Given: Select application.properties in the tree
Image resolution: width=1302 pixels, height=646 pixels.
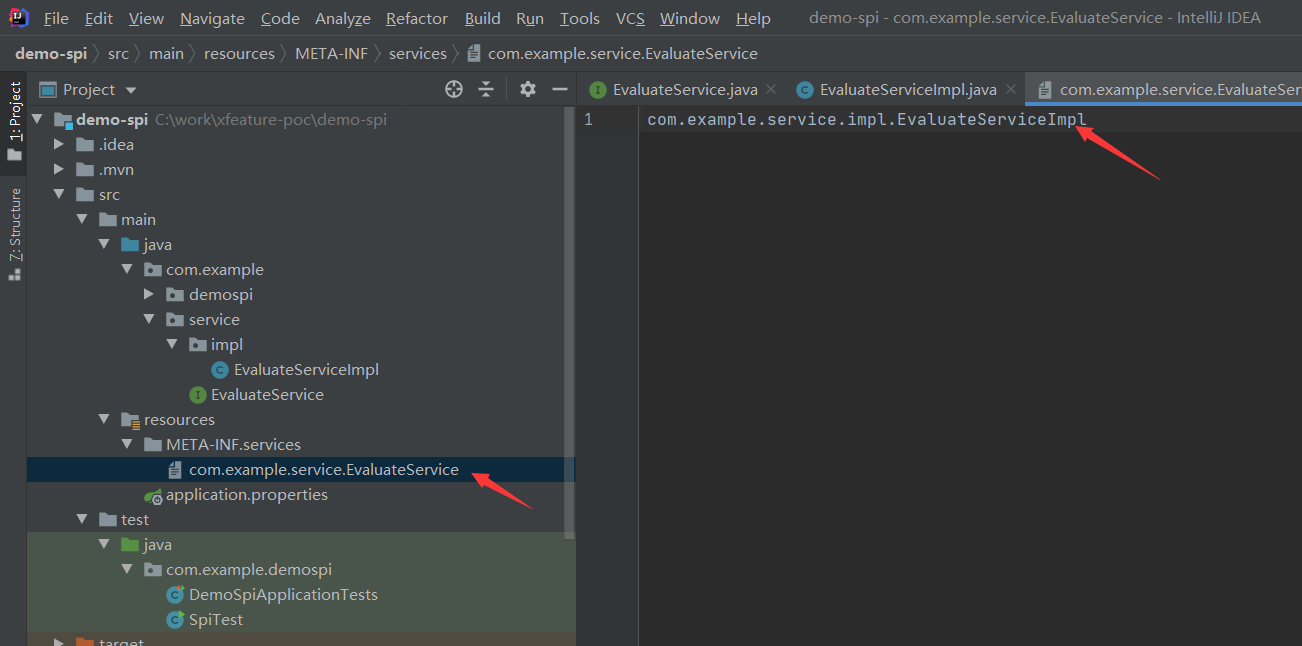Looking at the screenshot, I should coord(247,495).
